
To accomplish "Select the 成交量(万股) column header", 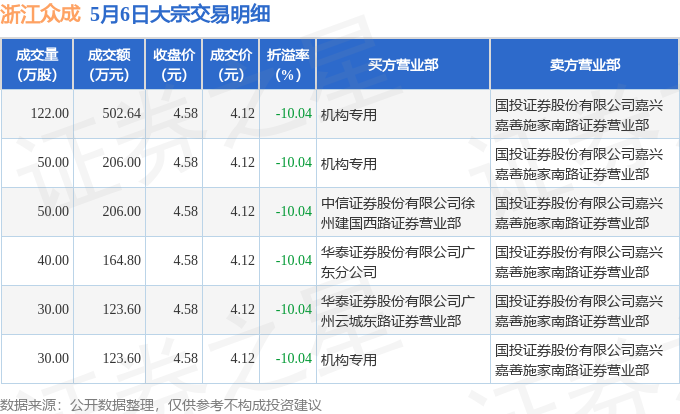I will (37, 64).
